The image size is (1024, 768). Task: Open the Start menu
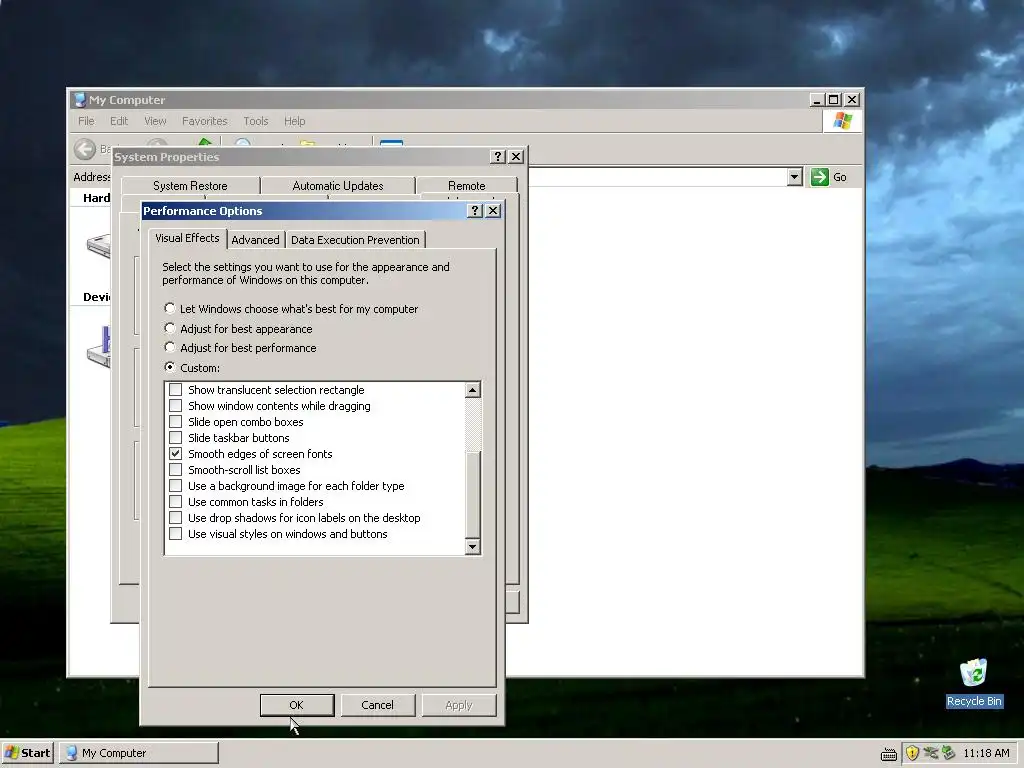(x=27, y=753)
